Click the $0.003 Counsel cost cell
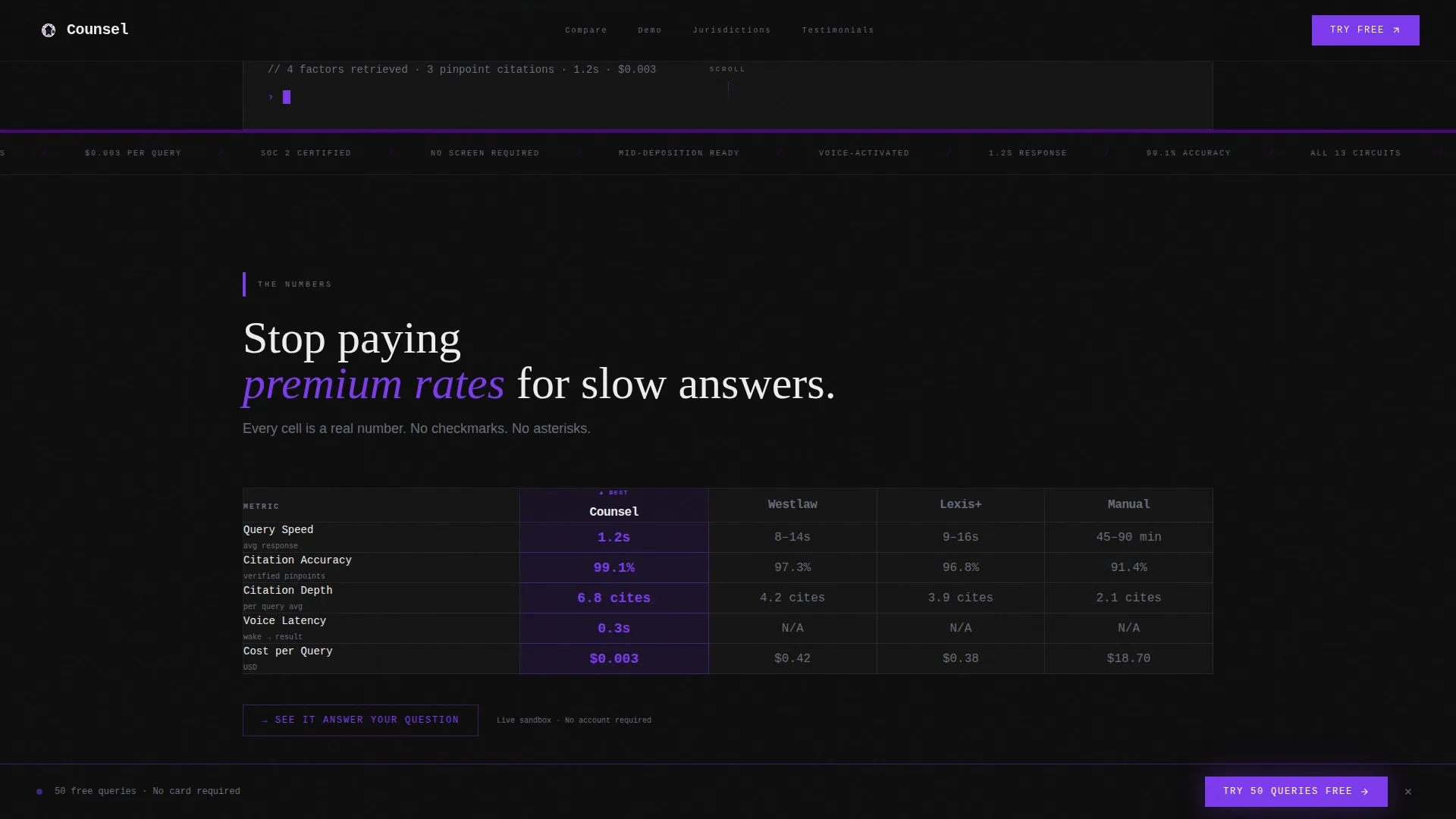 [614, 659]
